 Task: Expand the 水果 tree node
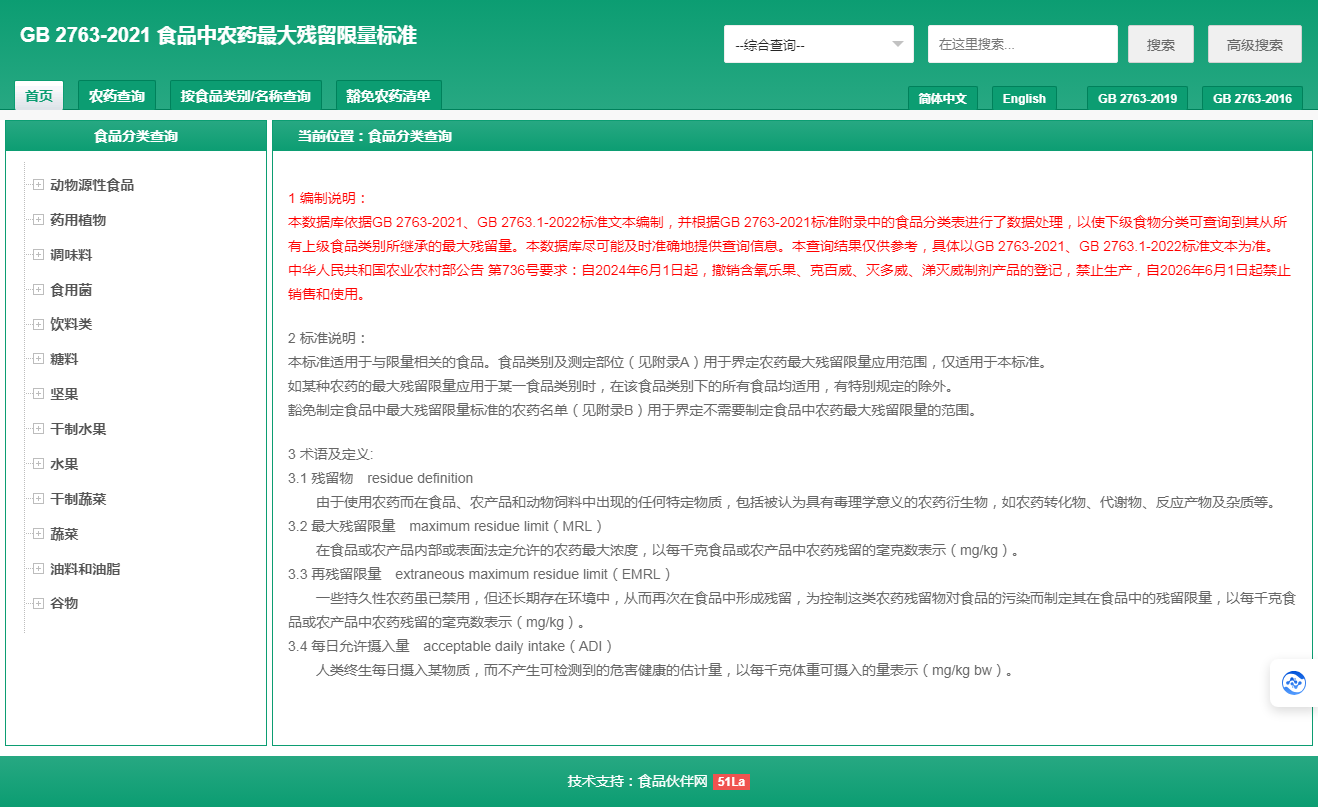38,464
